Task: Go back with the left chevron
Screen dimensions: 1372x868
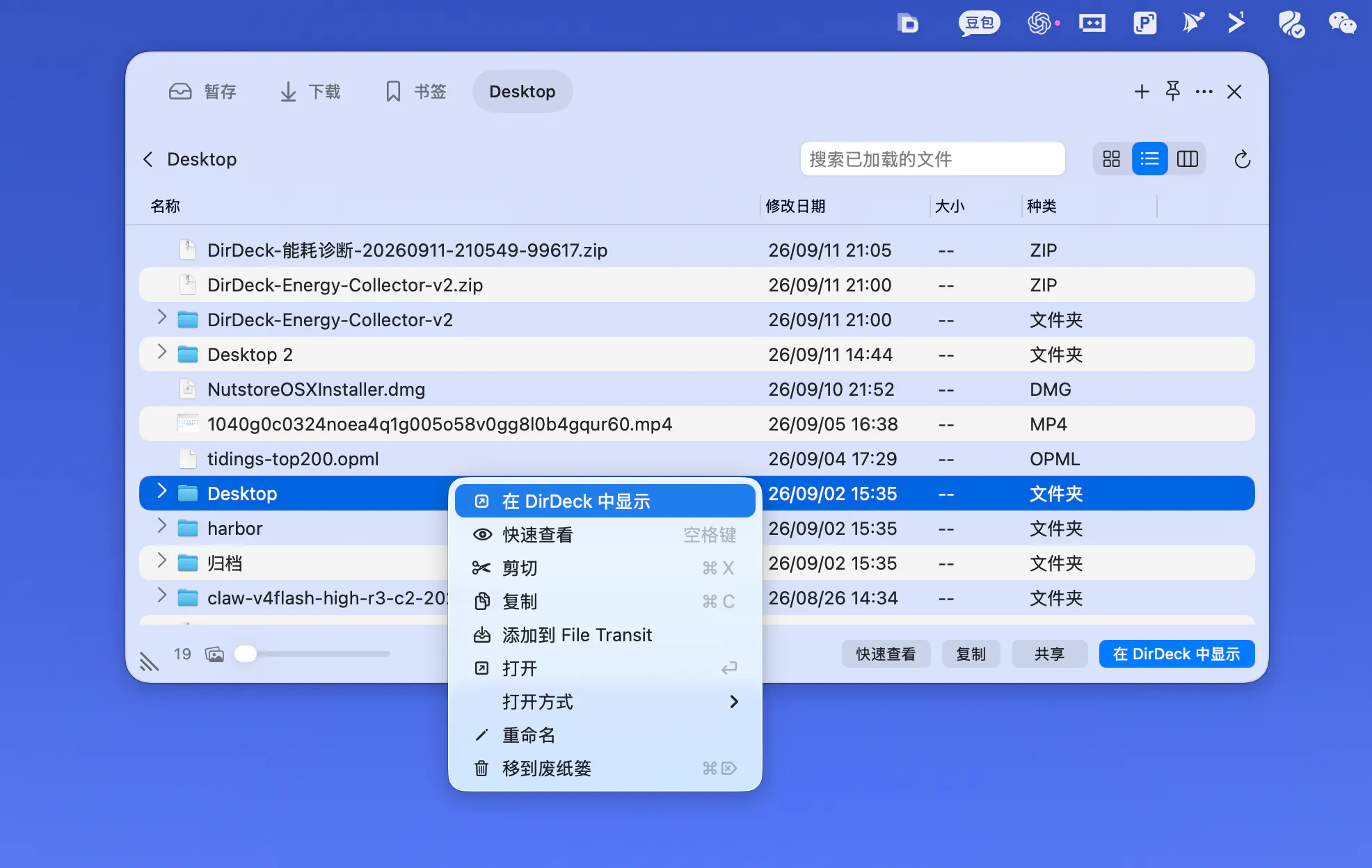Action: pyautogui.click(x=147, y=159)
